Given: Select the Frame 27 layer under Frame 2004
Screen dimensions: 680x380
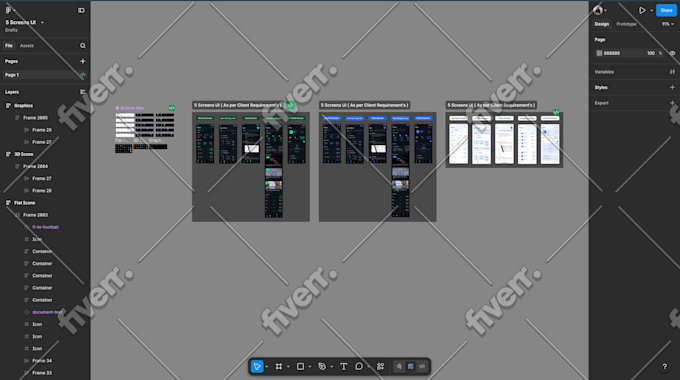Looking at the screenshot, I should point(42,178).
